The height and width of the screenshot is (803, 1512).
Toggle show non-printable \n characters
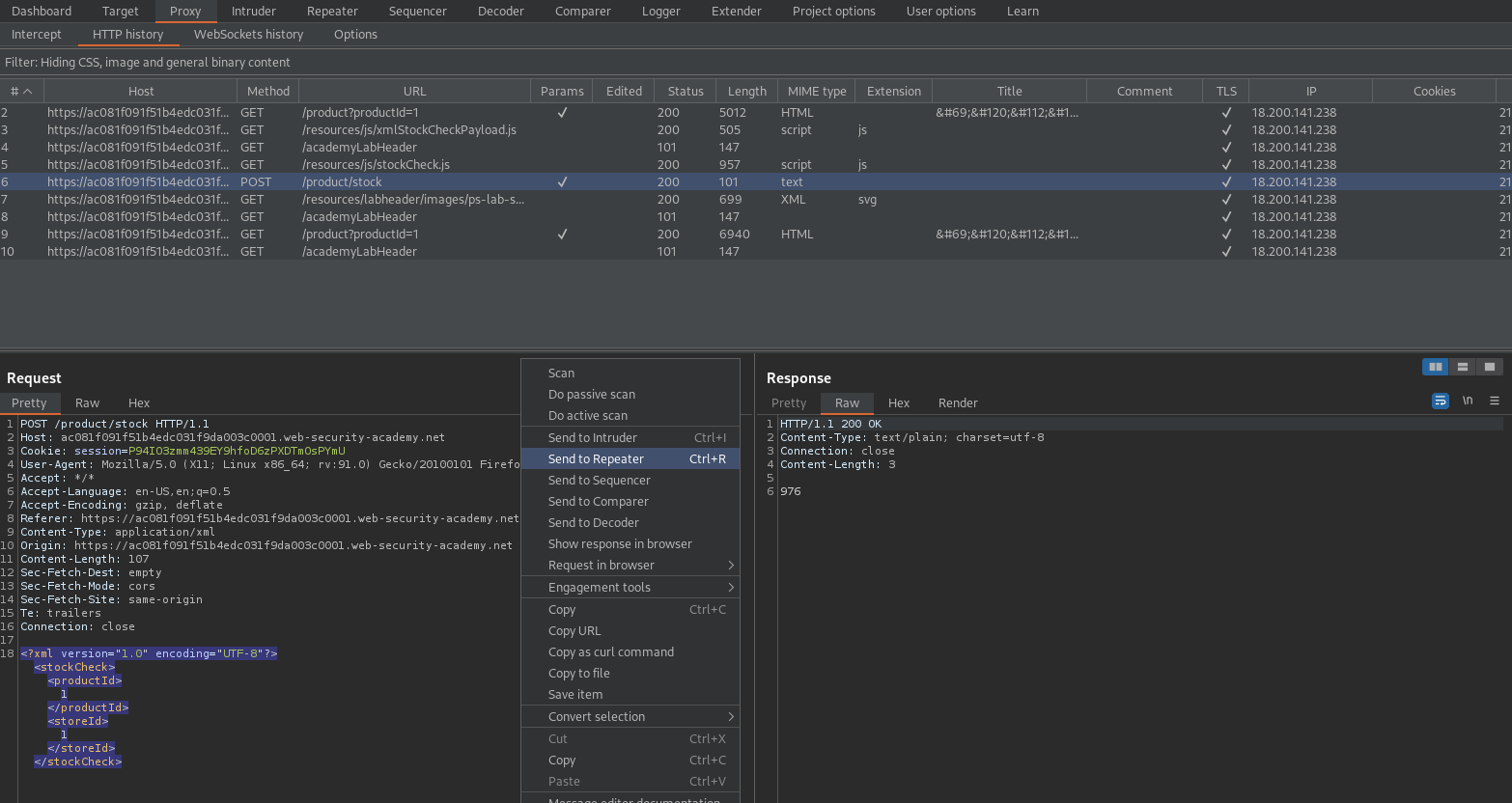[1468, 401]
